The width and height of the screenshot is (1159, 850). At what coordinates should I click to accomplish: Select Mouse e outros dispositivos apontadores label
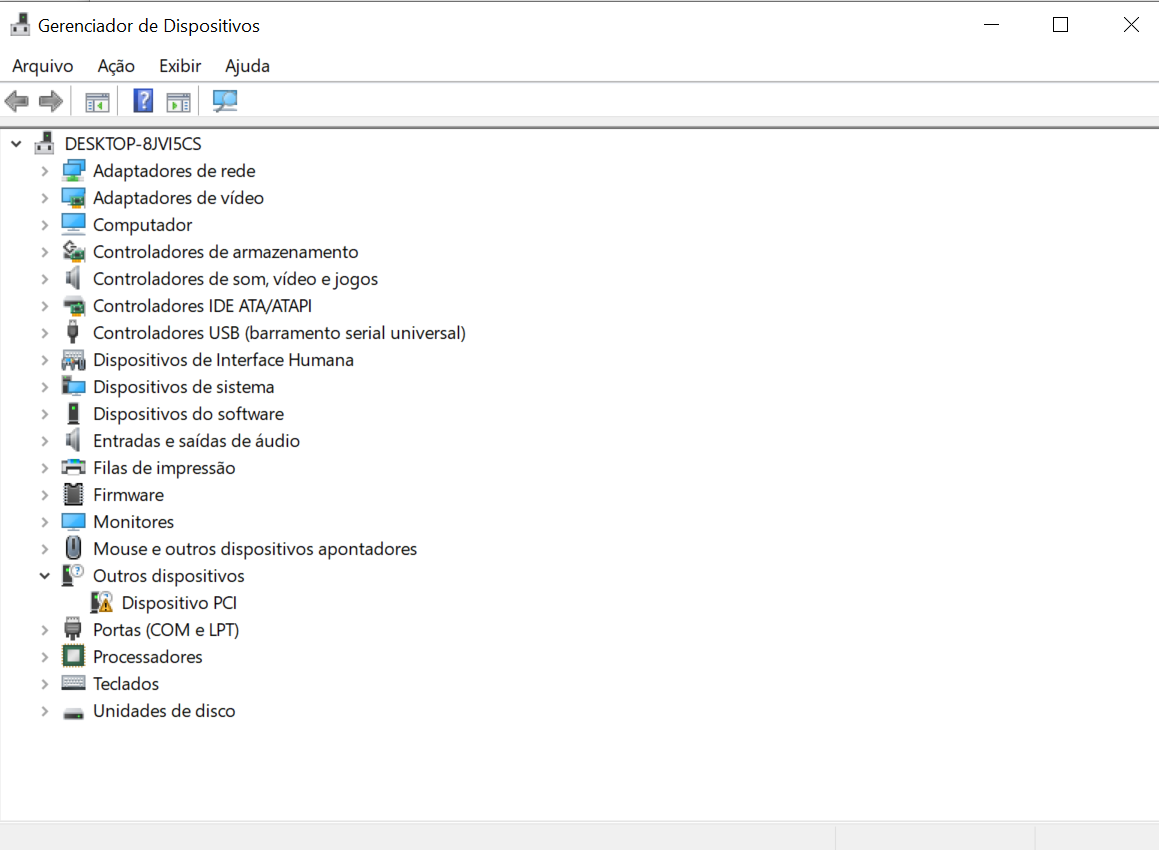(255, 548)
